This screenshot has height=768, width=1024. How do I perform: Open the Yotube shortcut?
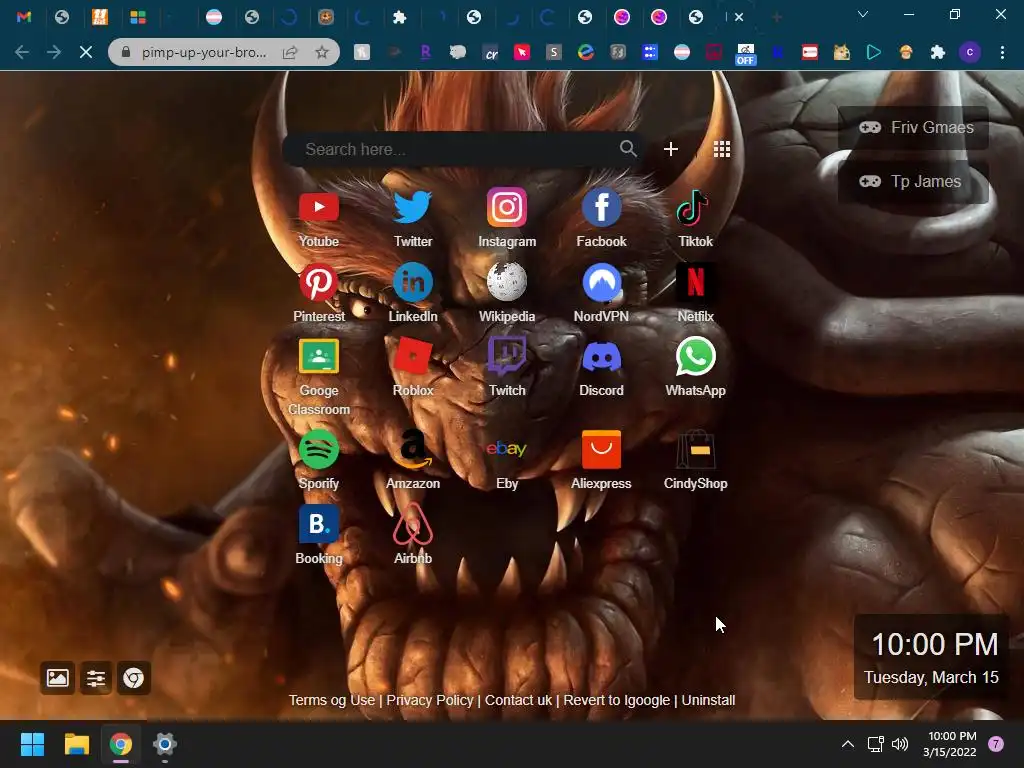(x=319, y=218)
